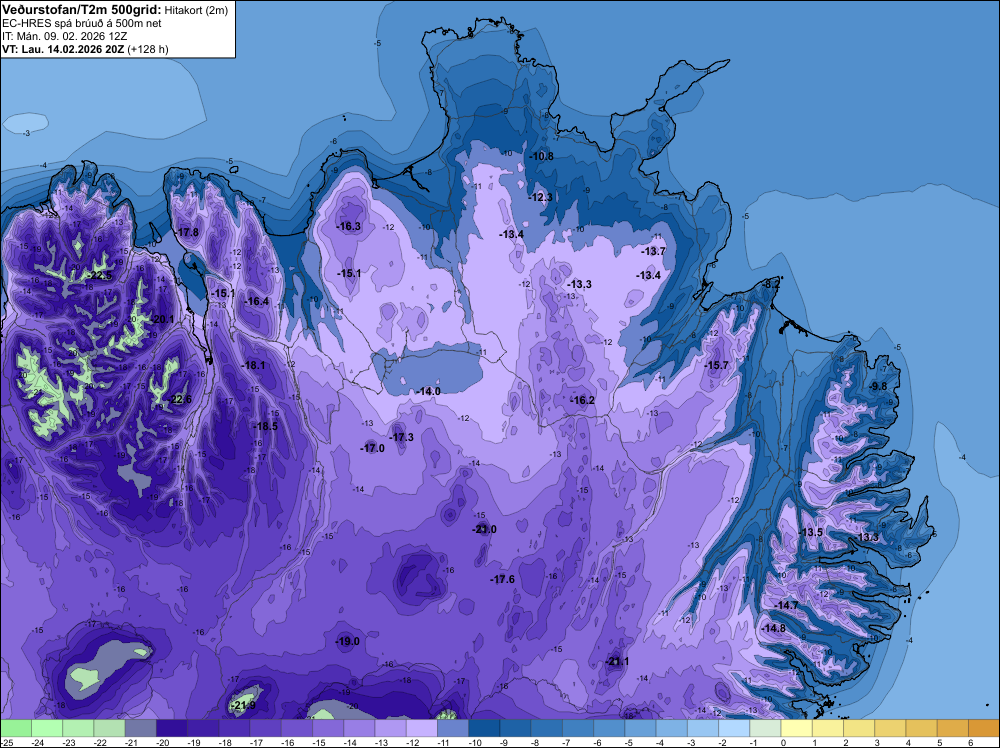Image resolution: width=1000 pixels, height=748 pixels.
Task: Select the light green -25 legend swatch
Action: click(x=15, y=728)
